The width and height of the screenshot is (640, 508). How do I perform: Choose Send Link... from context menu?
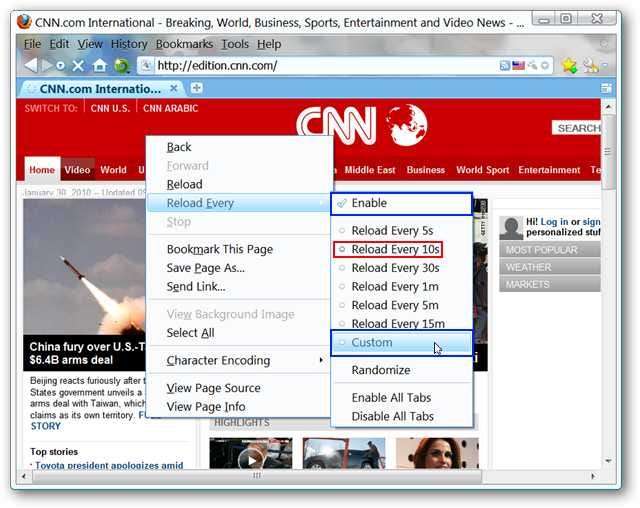[238, 286]
